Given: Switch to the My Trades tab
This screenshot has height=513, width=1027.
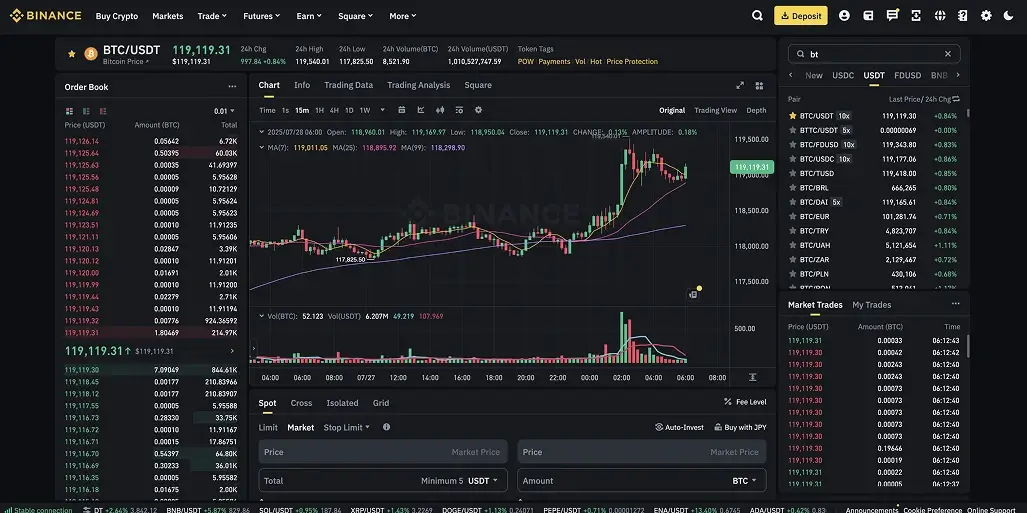Looking at the screenshot, I should [871, 305].
